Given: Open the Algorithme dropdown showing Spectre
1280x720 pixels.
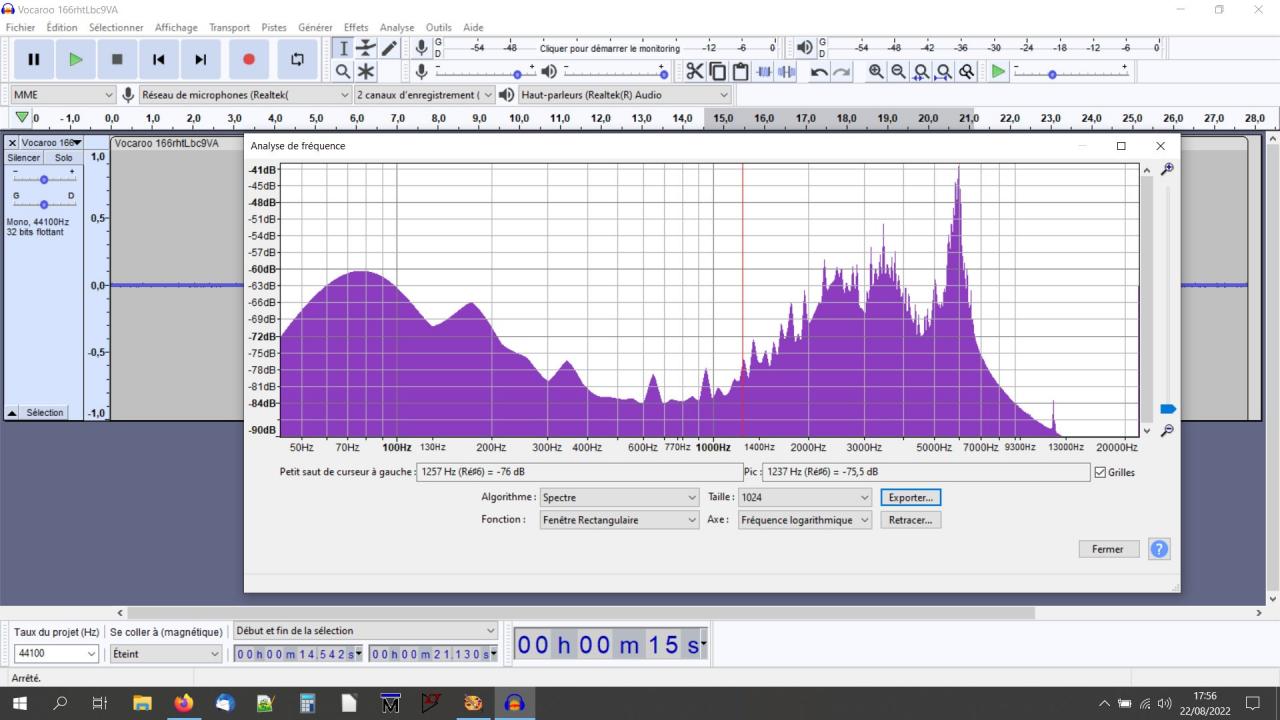Looking at the screenshot, I should (619, 497).
